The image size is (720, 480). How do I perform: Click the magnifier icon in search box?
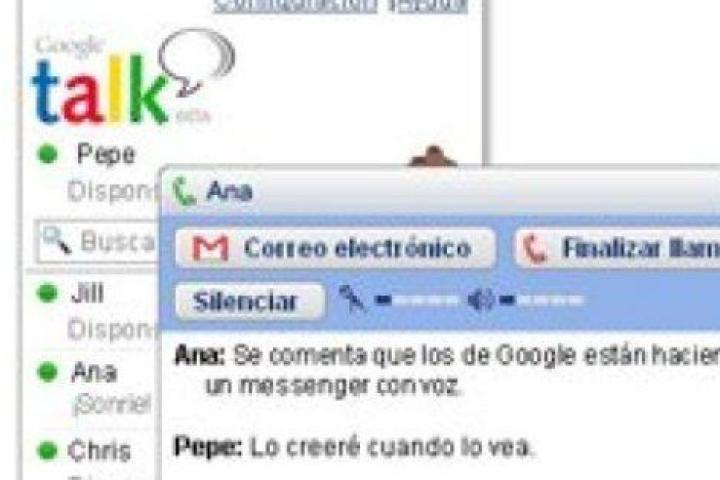57,241
